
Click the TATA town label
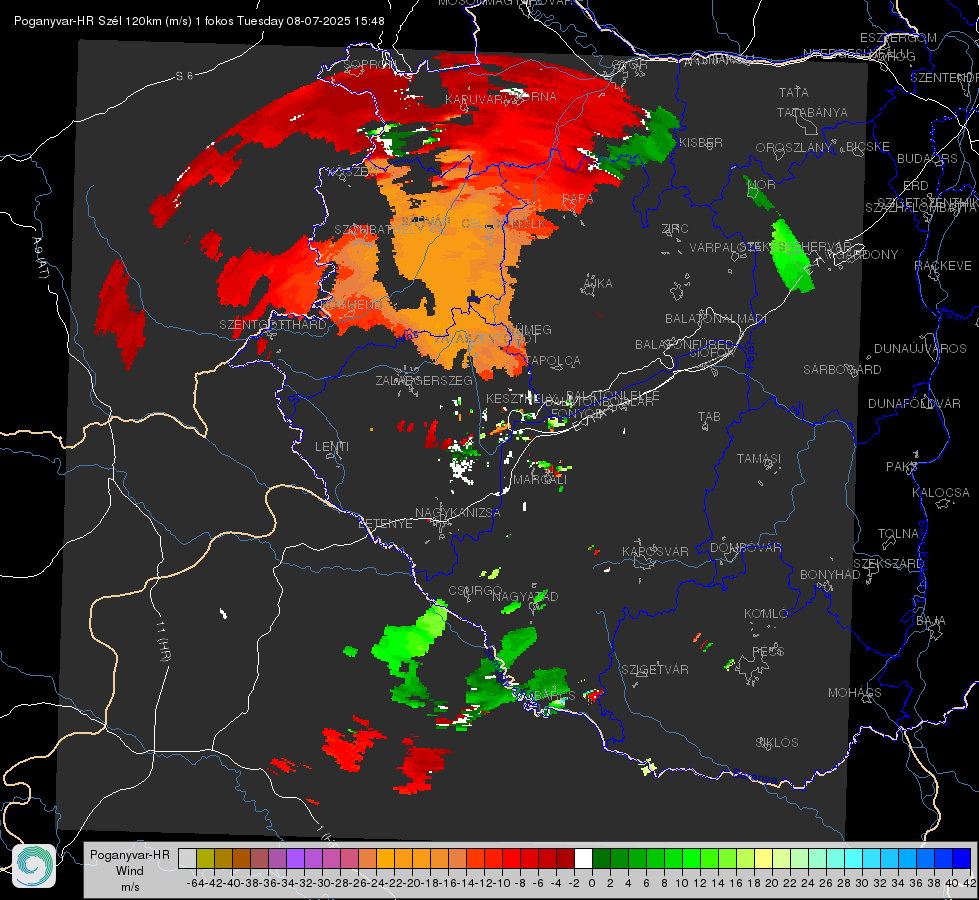[794, 92]
